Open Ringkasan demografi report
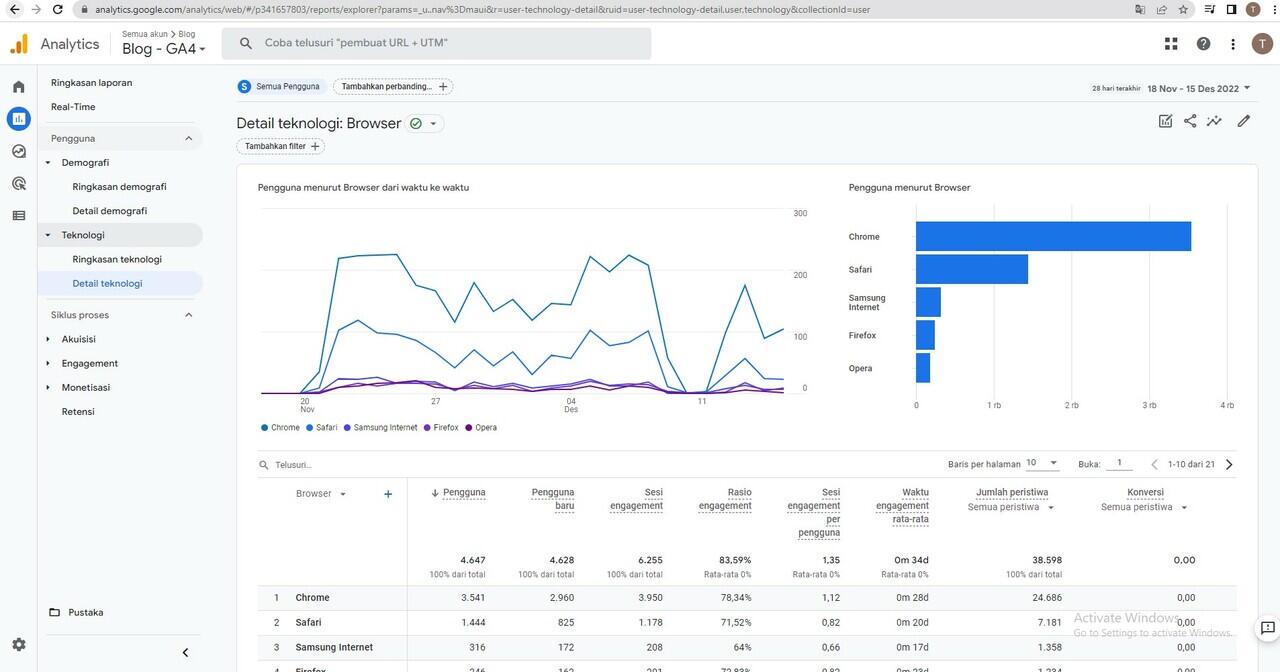Screen dimensions: 1280x672 coord(119,187)
